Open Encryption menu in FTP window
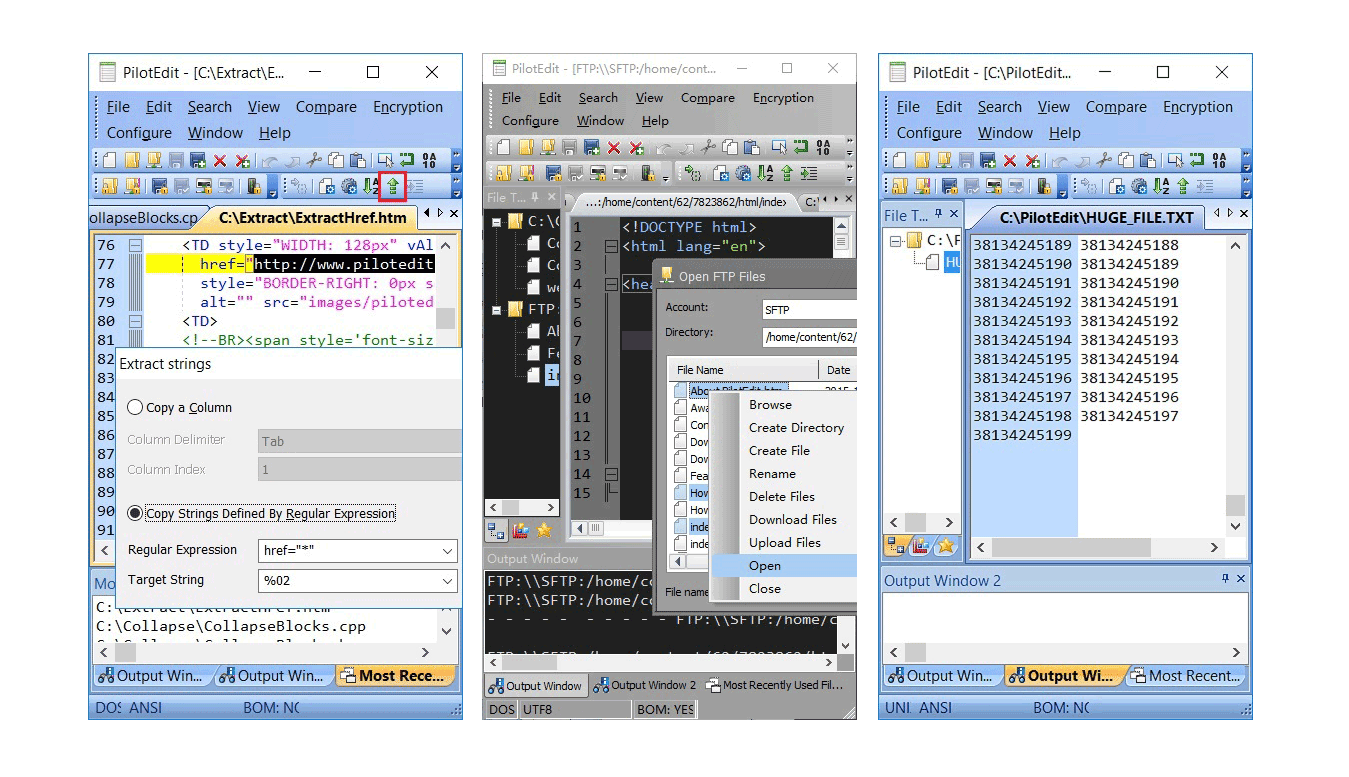The width and height of the screenshot is (1349, 777). [x=783, y=97]
